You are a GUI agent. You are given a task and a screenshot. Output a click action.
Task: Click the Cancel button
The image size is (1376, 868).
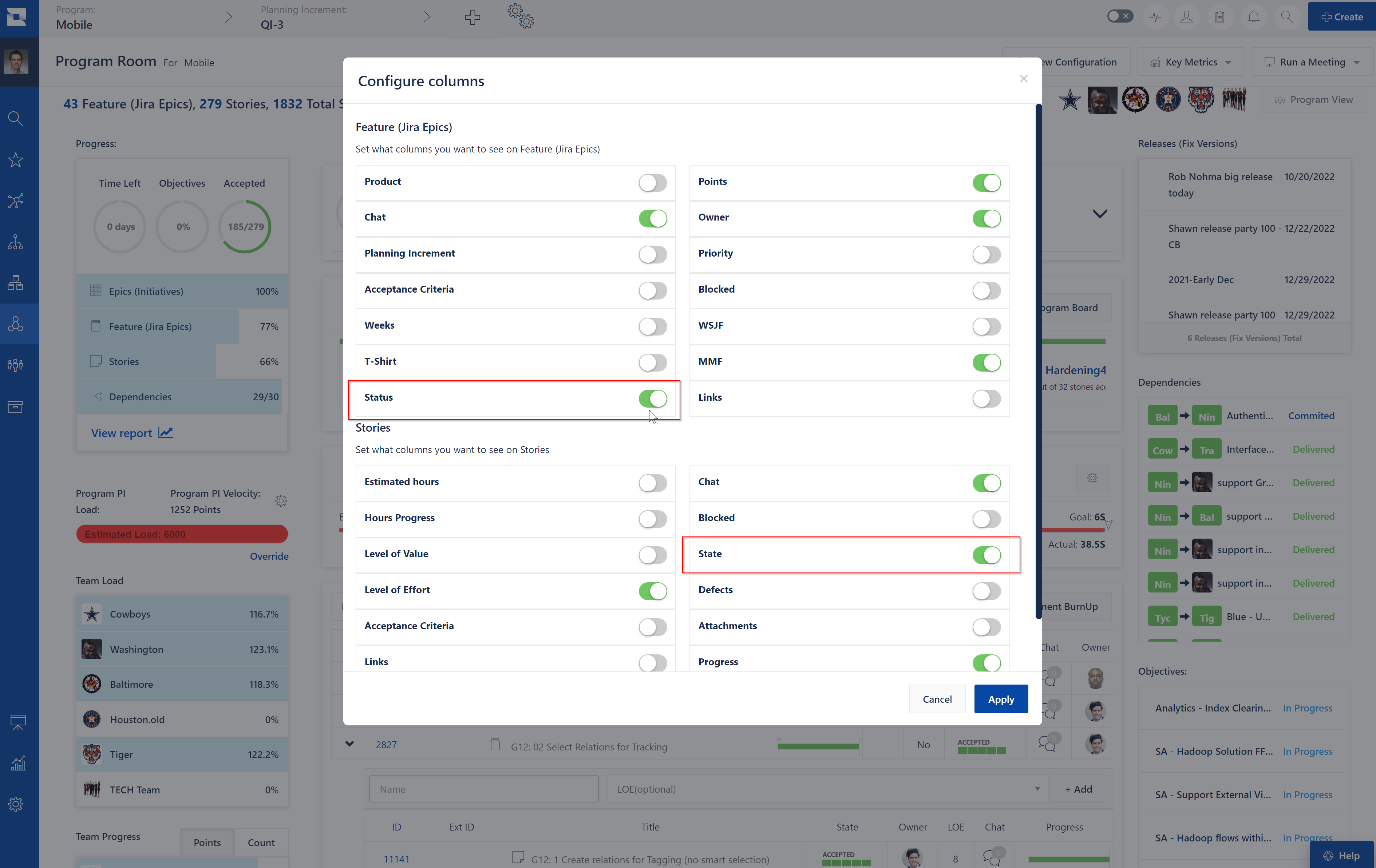tap(937, 699)
